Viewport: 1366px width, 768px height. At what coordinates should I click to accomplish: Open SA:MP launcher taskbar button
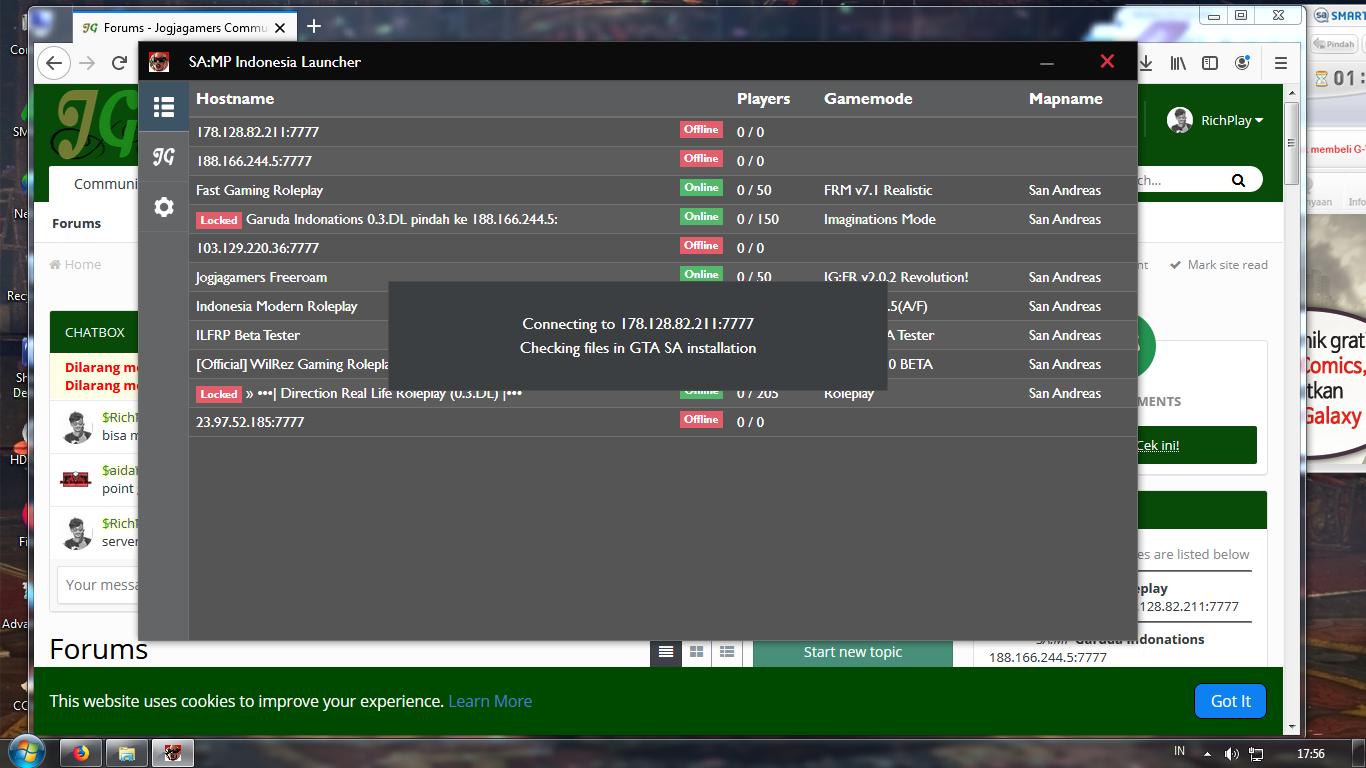(172, 752)
